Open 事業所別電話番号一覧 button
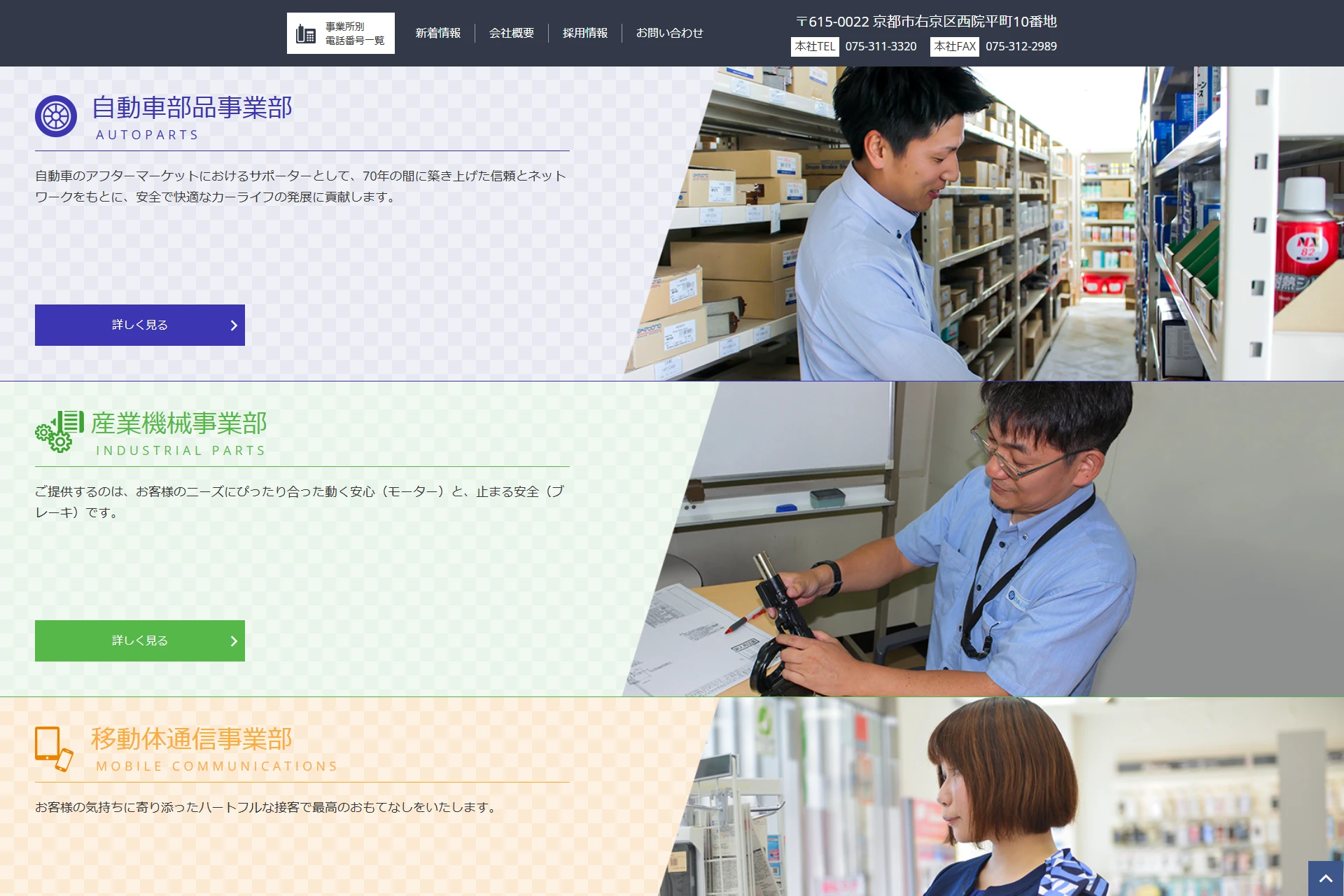Viewport: 1344px width, 896px height. [353, 34]
